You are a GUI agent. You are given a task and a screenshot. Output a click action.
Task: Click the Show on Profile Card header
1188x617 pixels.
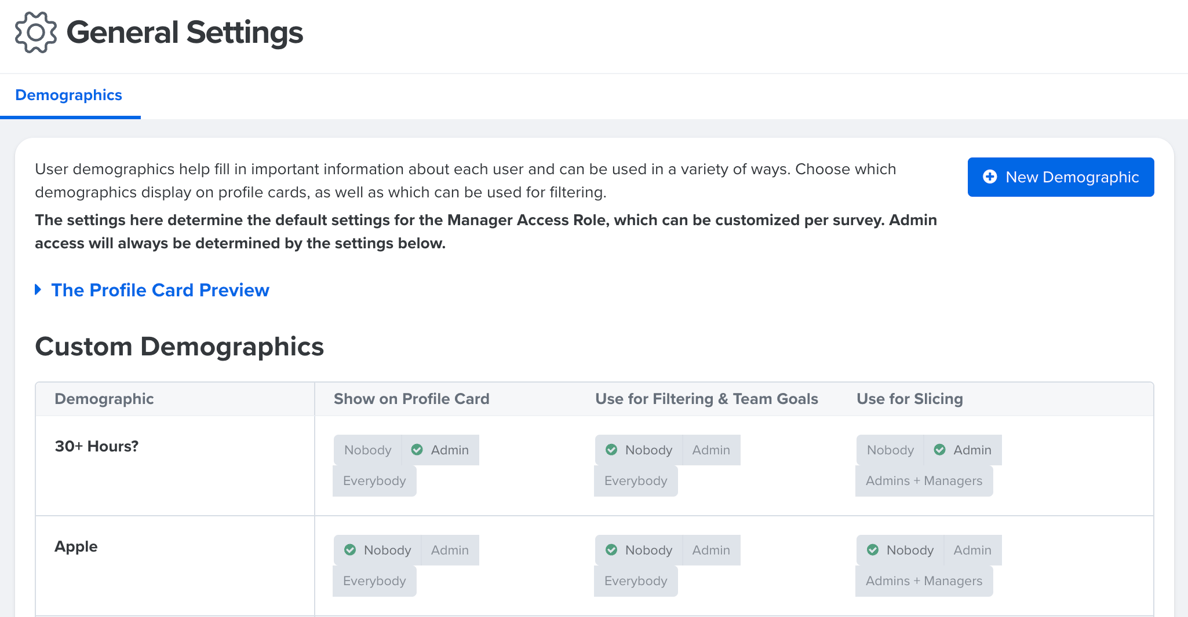411,399
